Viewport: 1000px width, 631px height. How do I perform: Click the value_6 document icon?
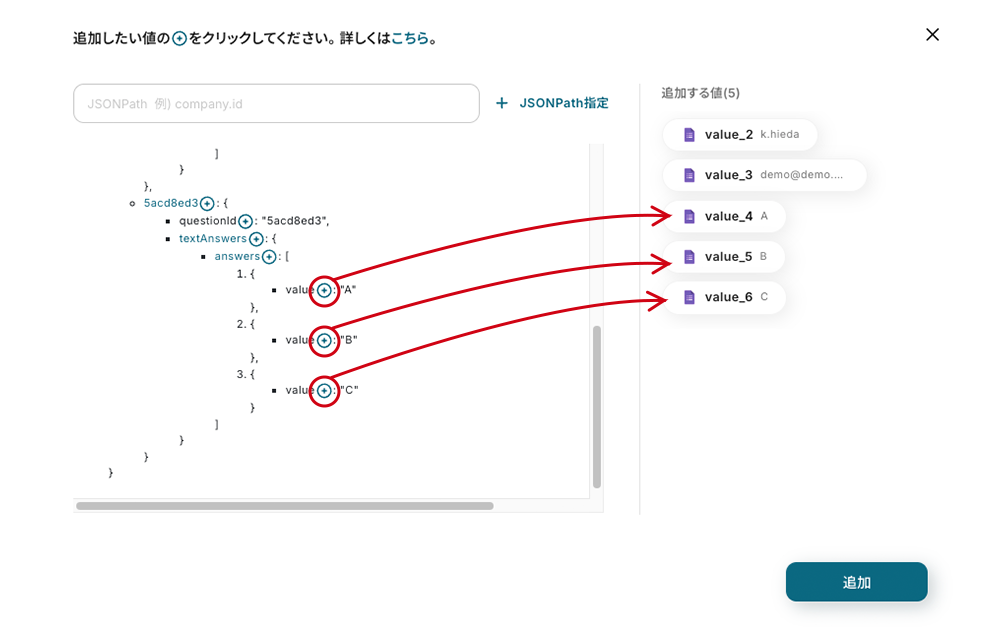click(689, 297)
